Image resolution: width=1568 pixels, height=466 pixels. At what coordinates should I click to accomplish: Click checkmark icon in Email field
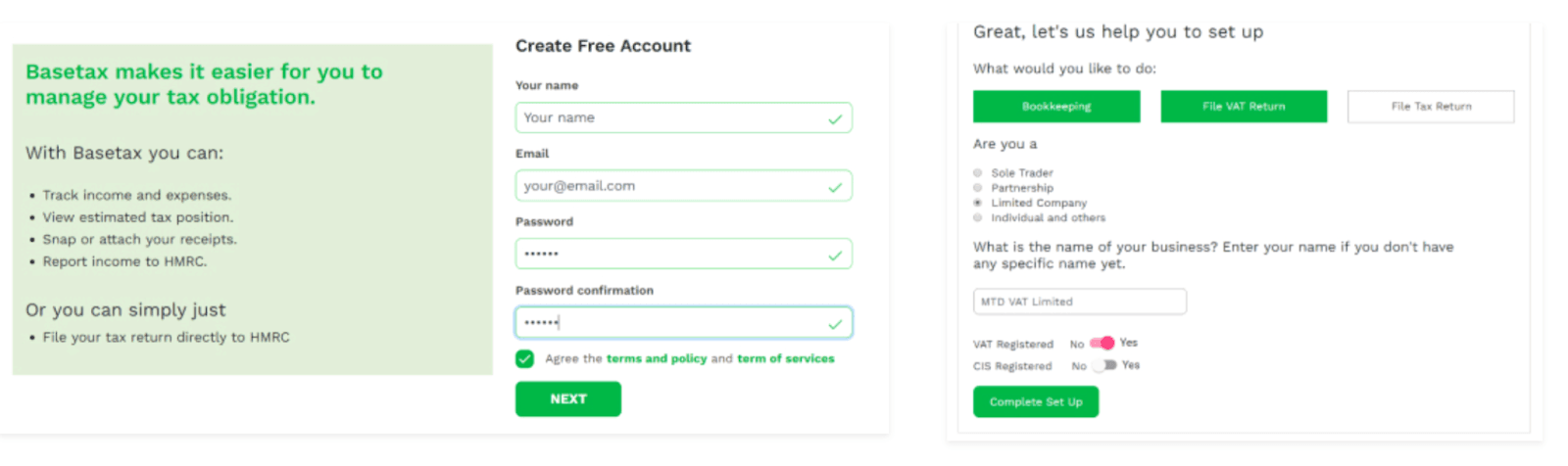click(x=835, y=187)
